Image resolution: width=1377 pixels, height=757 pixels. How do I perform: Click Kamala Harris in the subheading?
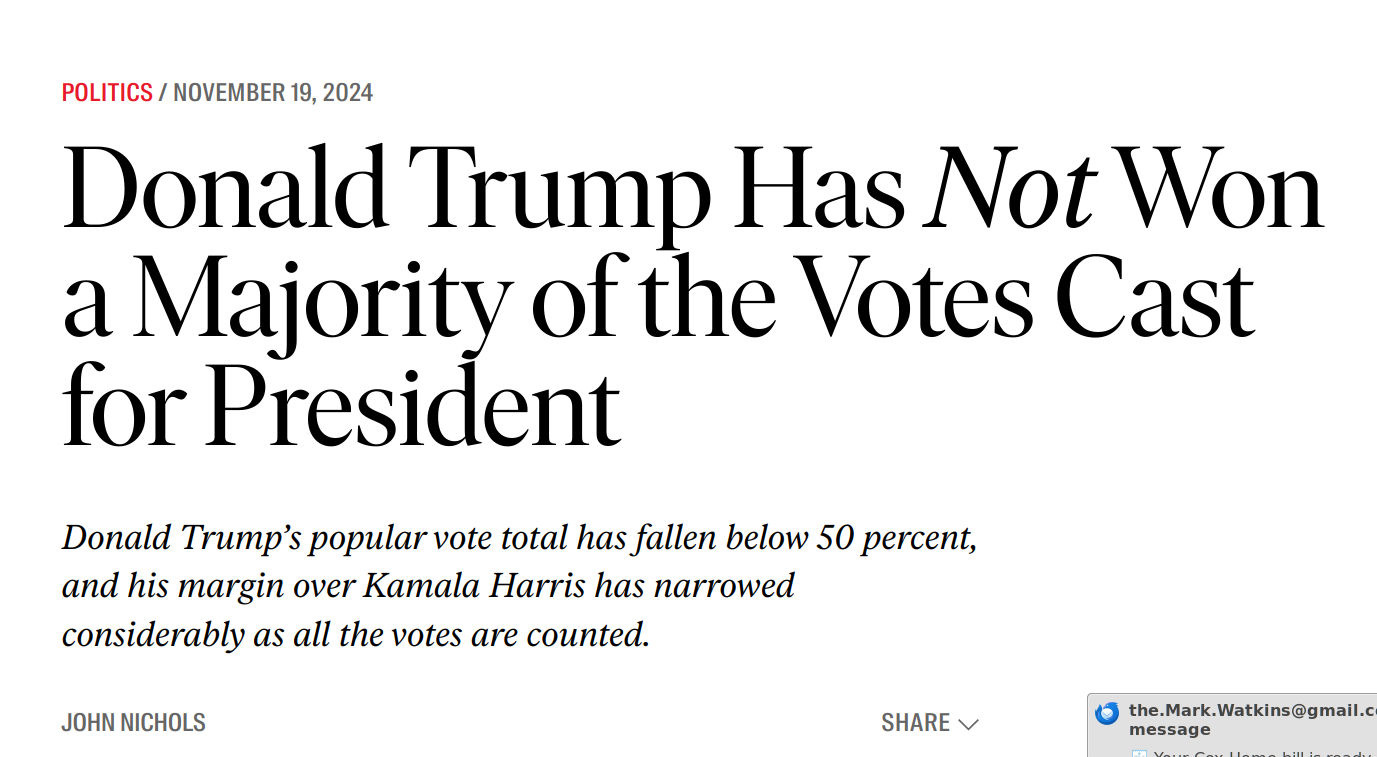[474, 585]
